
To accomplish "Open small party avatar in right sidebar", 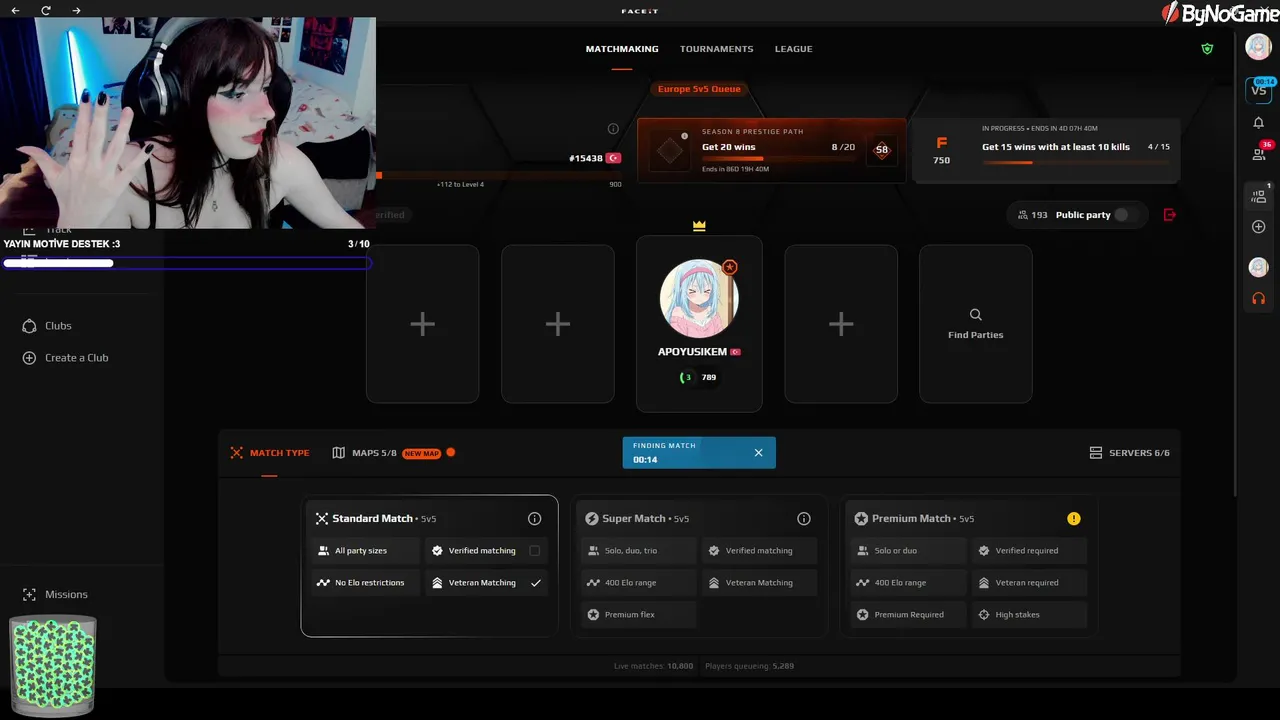I will point(1258,267).
